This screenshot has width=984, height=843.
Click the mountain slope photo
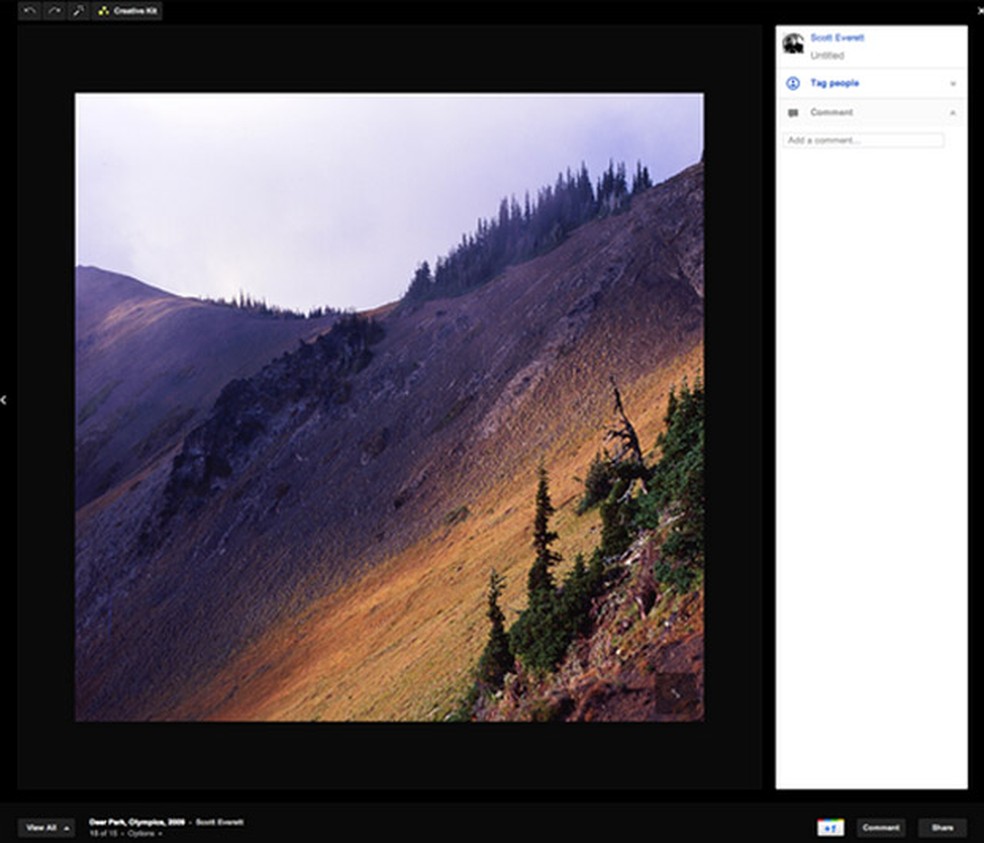(x=389, y=407)
